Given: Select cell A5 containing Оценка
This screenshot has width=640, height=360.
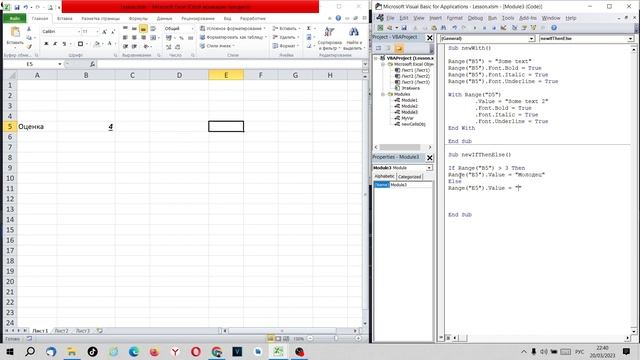Looking at the screenshot, I should pos(37,127).
